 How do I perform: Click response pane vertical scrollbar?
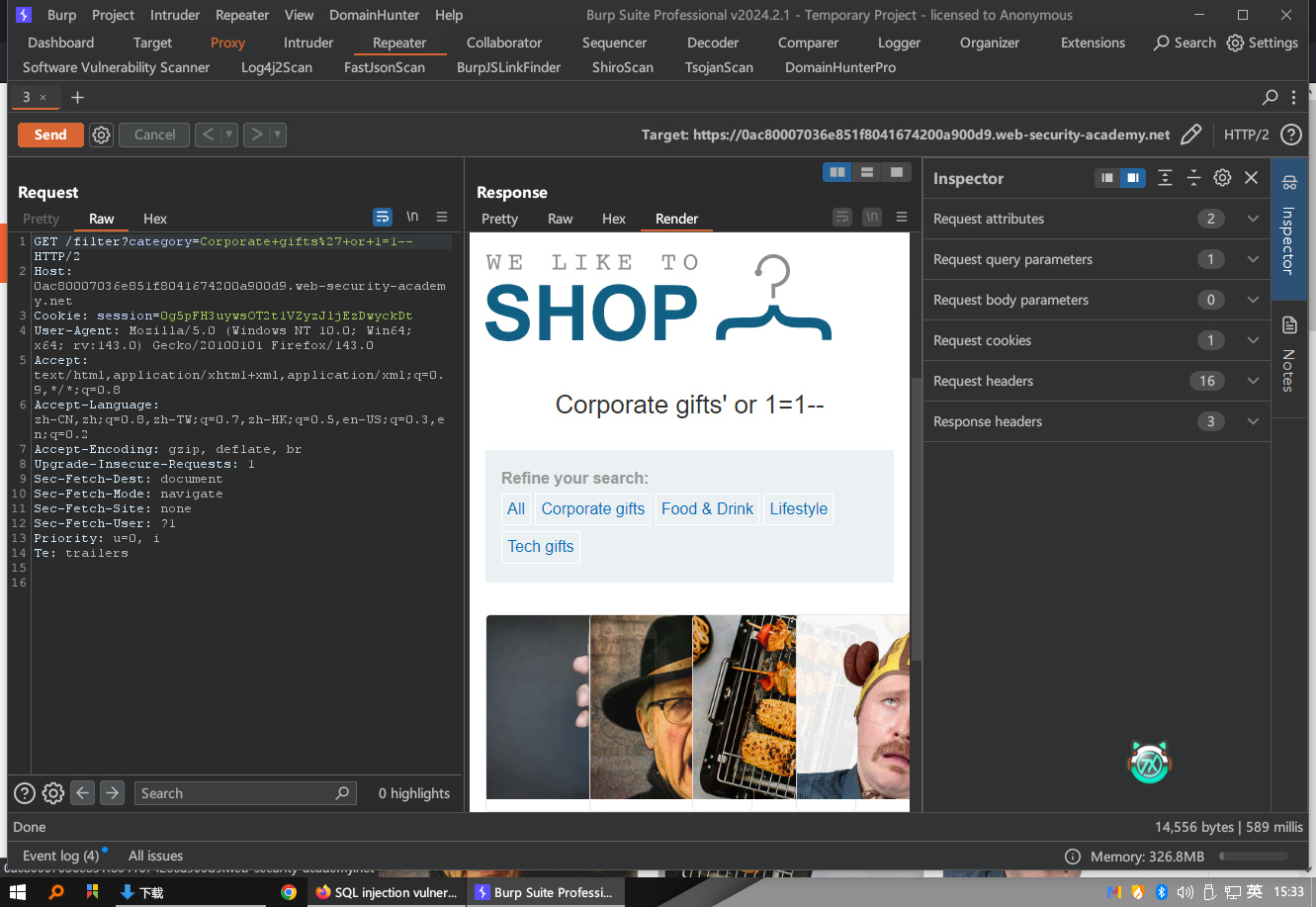pyautogui.click(x=915, y=520)
